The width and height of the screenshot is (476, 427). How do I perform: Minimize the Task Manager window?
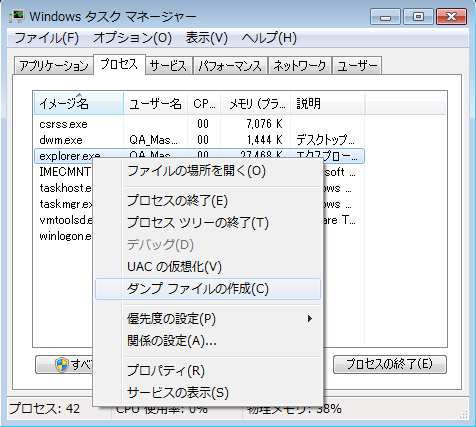pyautogui.click(x=385, y=16)
